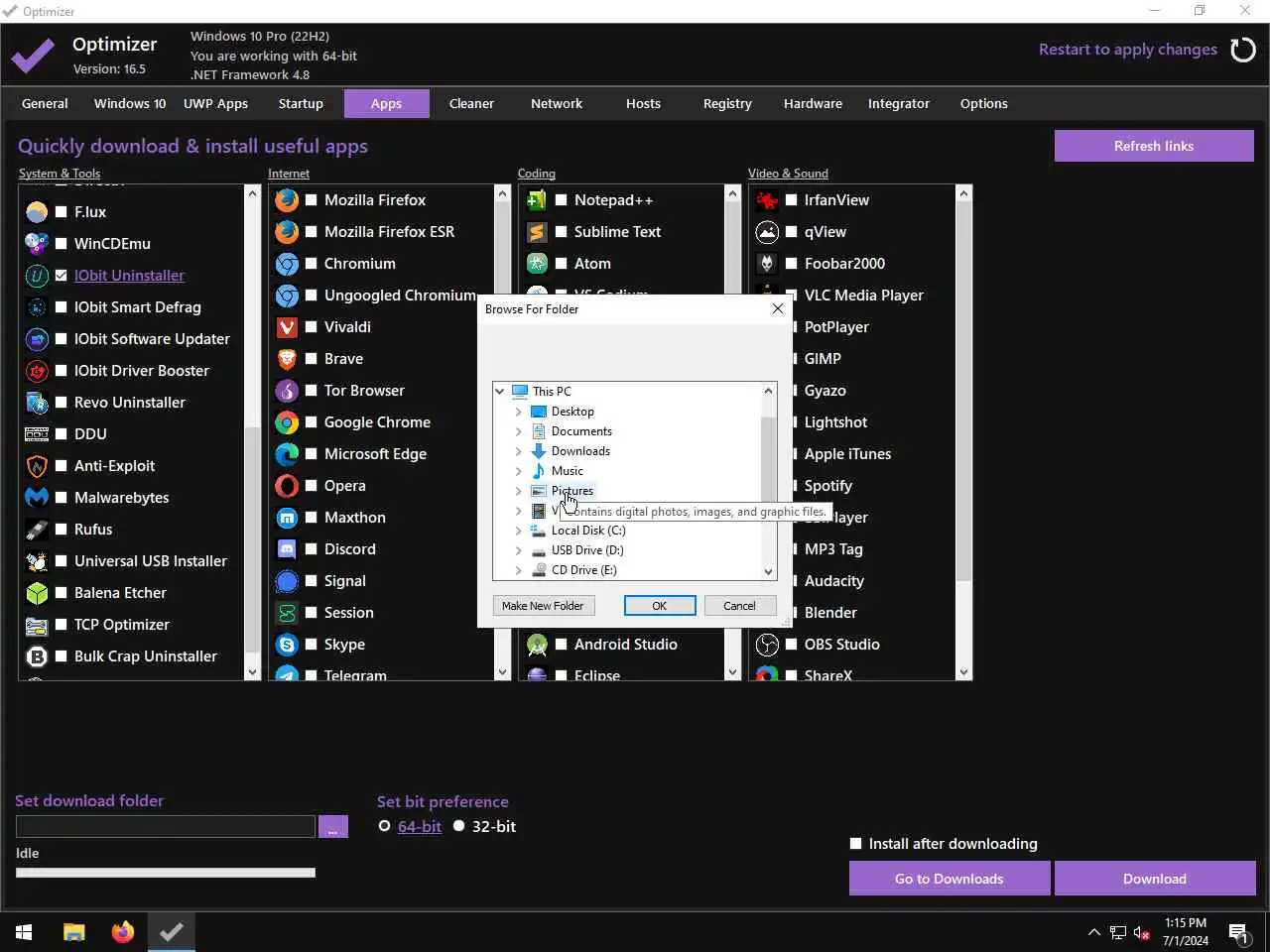The height and width of the screenshot is (952, 1270).
Task: Click Make New Folder button
Action: pos(543,606)
